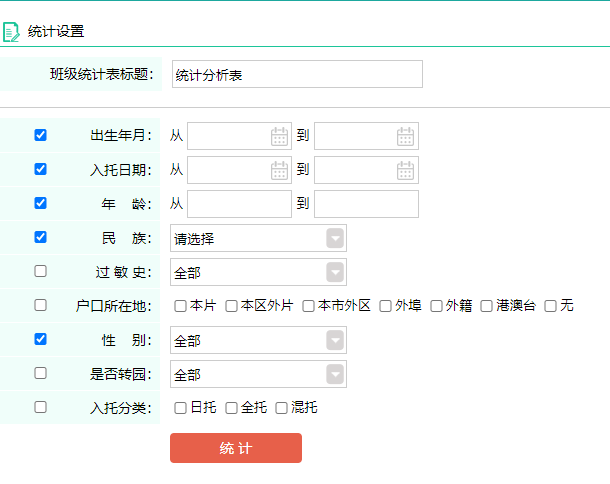Enable the 入托分类 row checkbox
This screenshot has width=610, height=484.
(x=40, y=407)
